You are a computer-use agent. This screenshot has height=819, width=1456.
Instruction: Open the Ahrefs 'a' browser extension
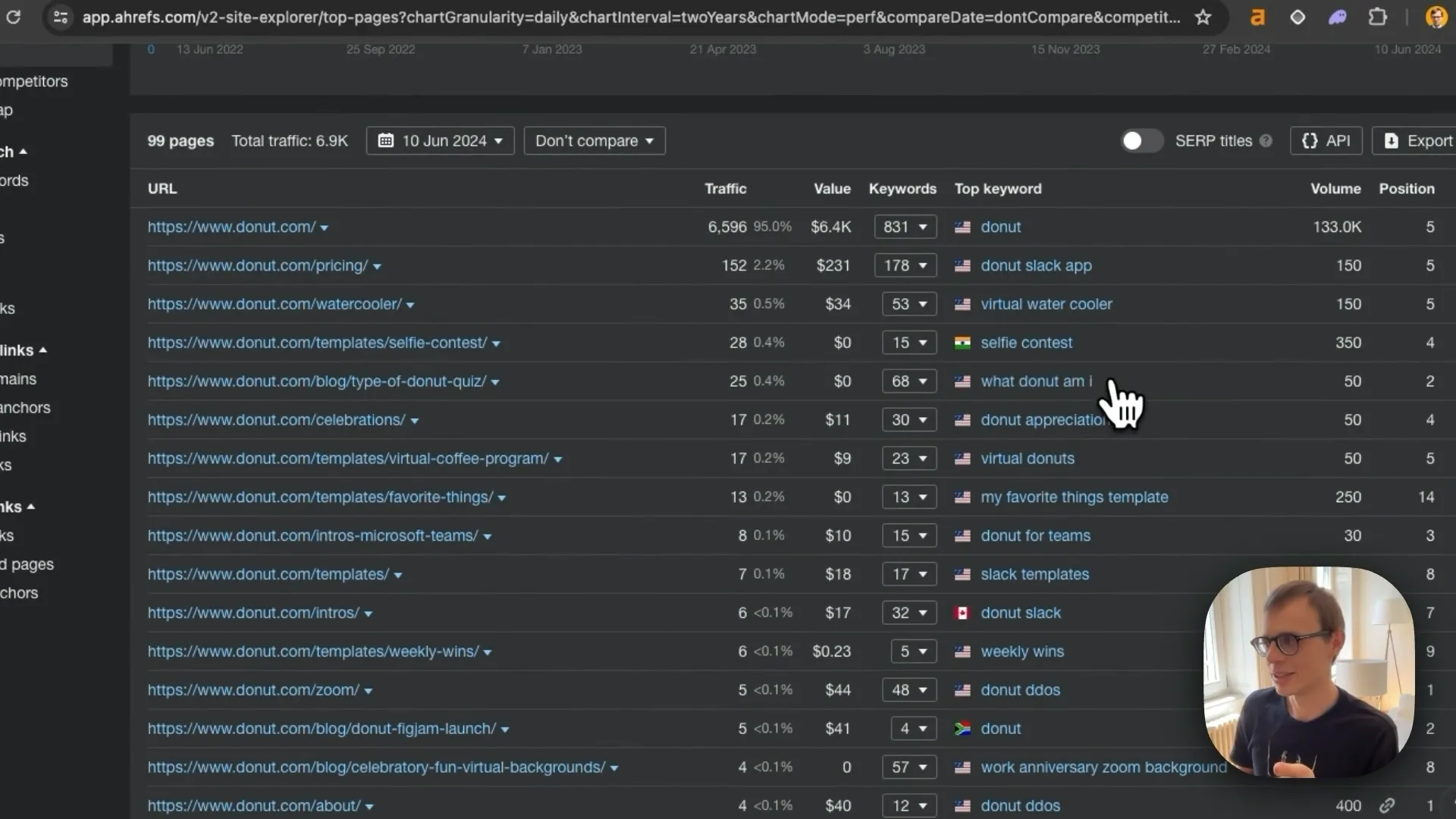click(1257, 17)
